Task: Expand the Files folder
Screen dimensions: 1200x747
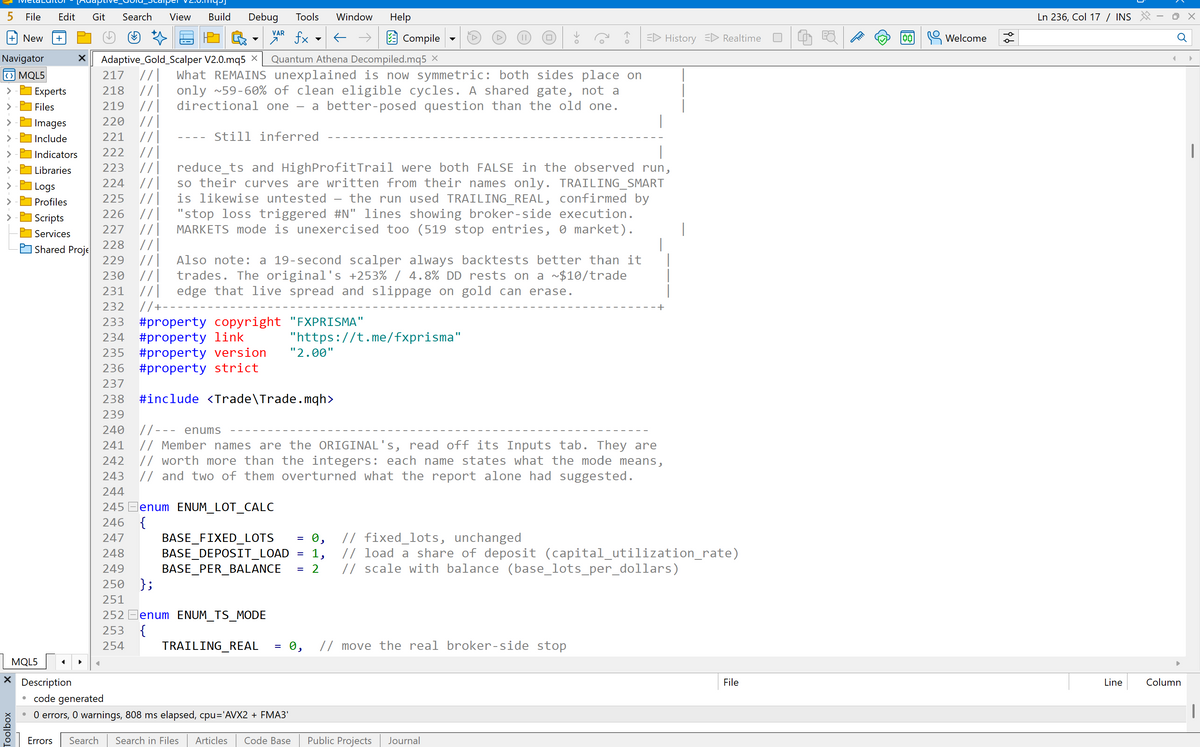Action: (10, 107)
